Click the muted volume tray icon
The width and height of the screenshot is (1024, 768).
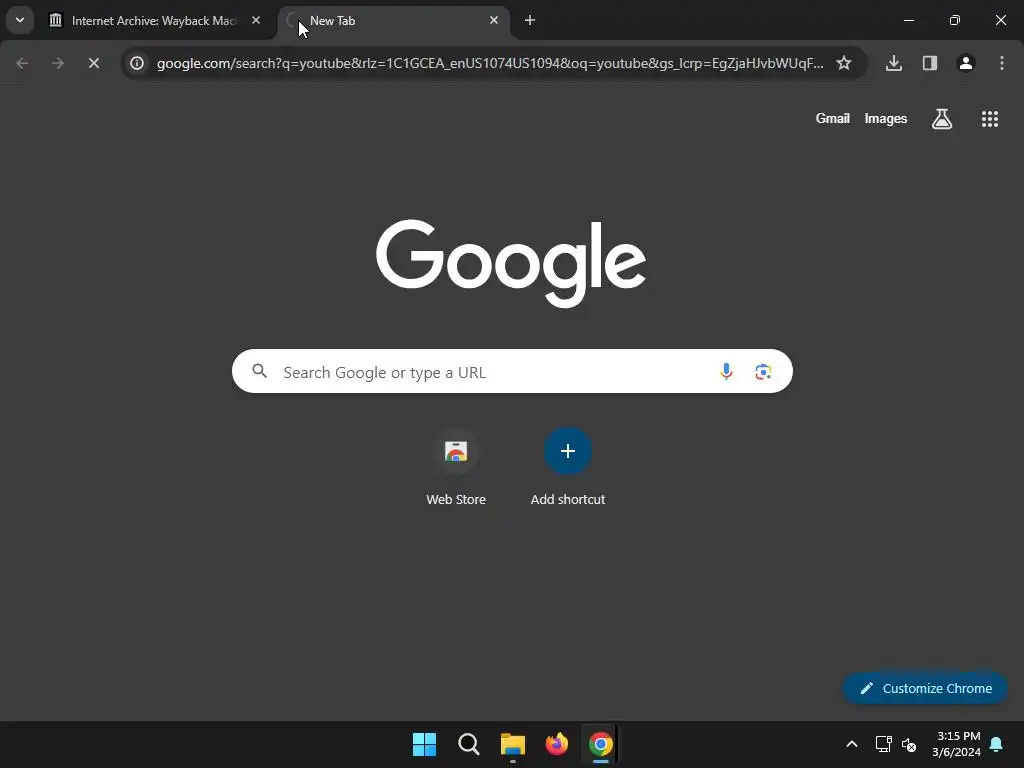pos(908,744)
